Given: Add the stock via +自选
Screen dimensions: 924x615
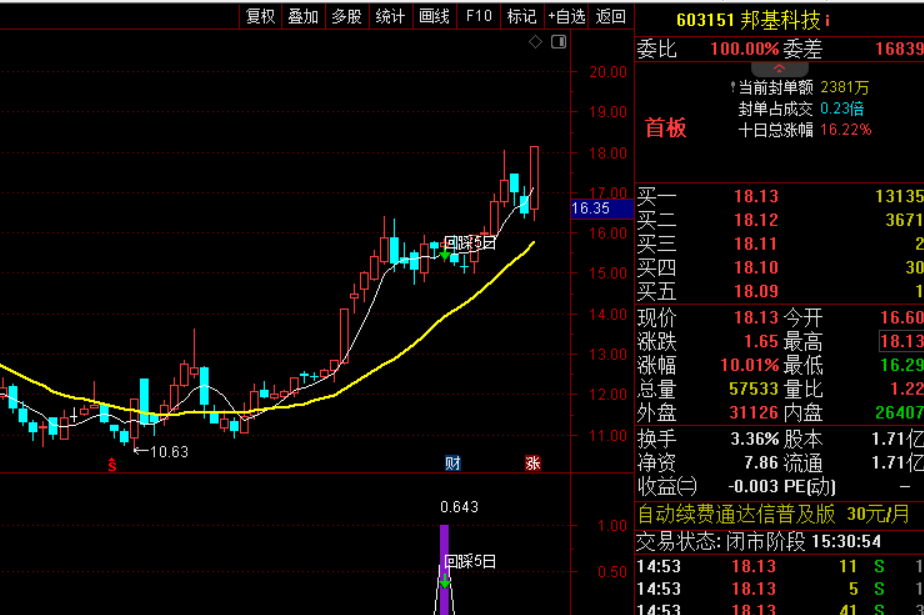Looking at the screenshot, I should pos(566,16).
